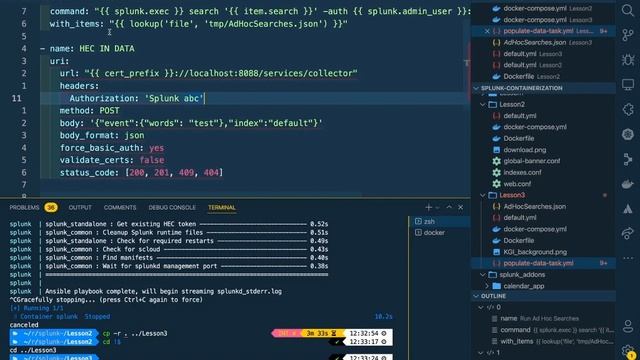Show additional views via ellipsis icon

(628, 258)
